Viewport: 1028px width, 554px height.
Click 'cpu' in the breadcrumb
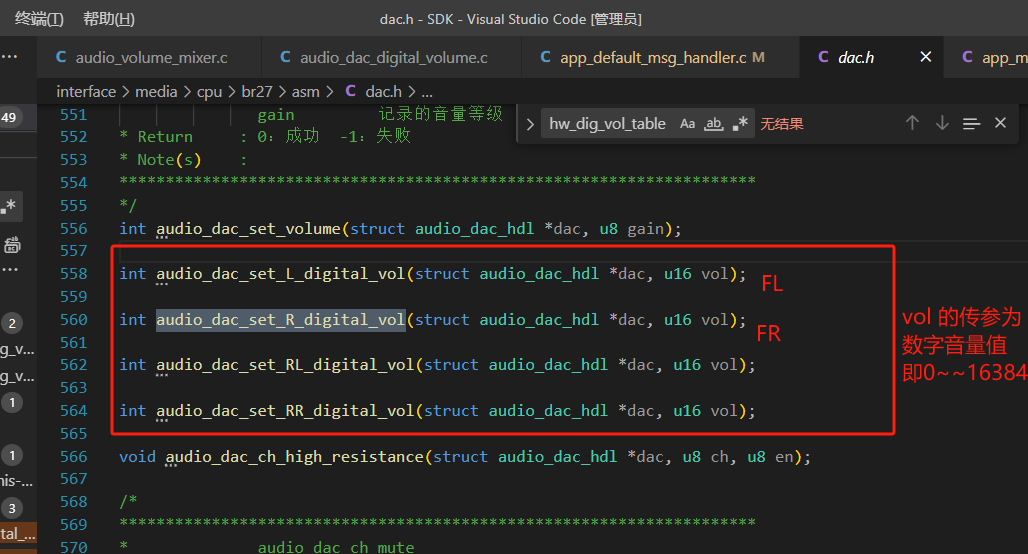click(209, 92)
